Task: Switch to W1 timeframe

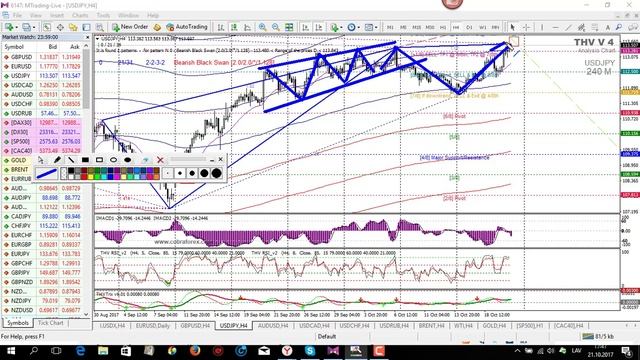Action: coord(482,27)
